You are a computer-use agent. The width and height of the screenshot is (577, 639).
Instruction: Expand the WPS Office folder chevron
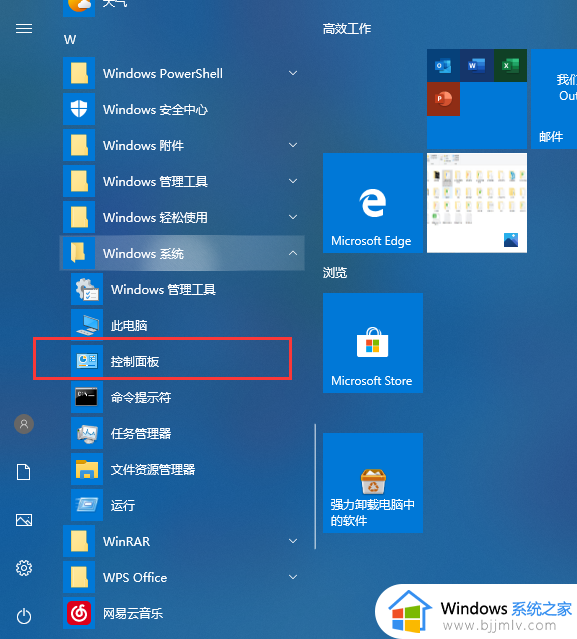[293, 577]
